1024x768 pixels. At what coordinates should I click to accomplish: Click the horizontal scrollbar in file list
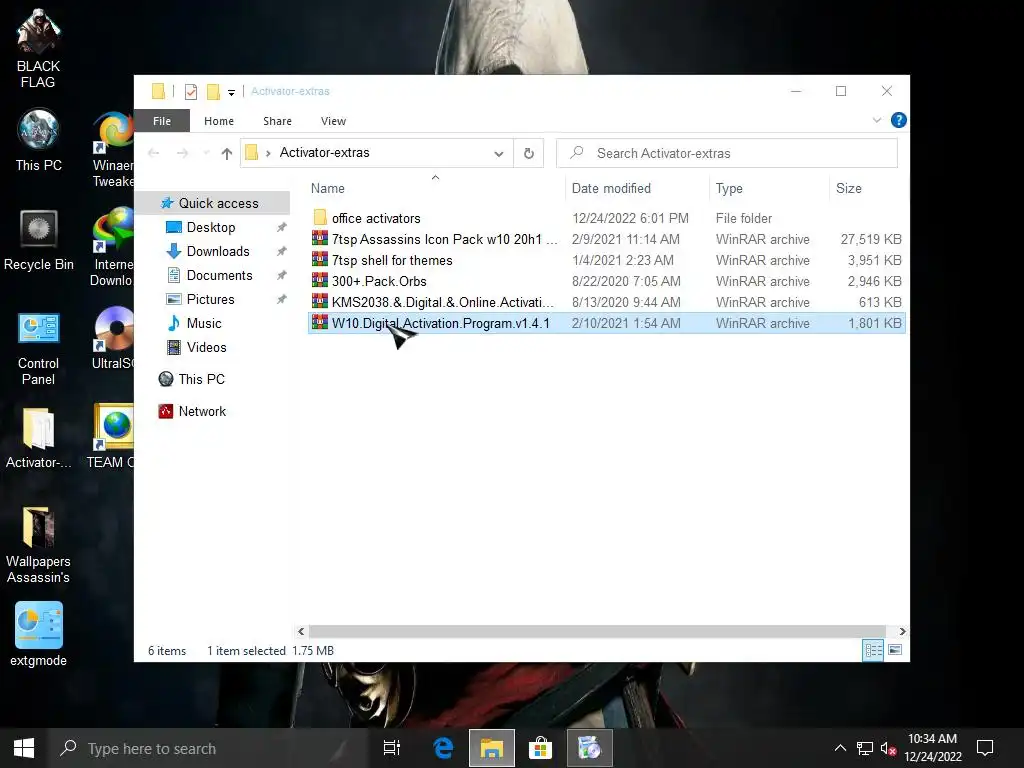tap(597, 632)
